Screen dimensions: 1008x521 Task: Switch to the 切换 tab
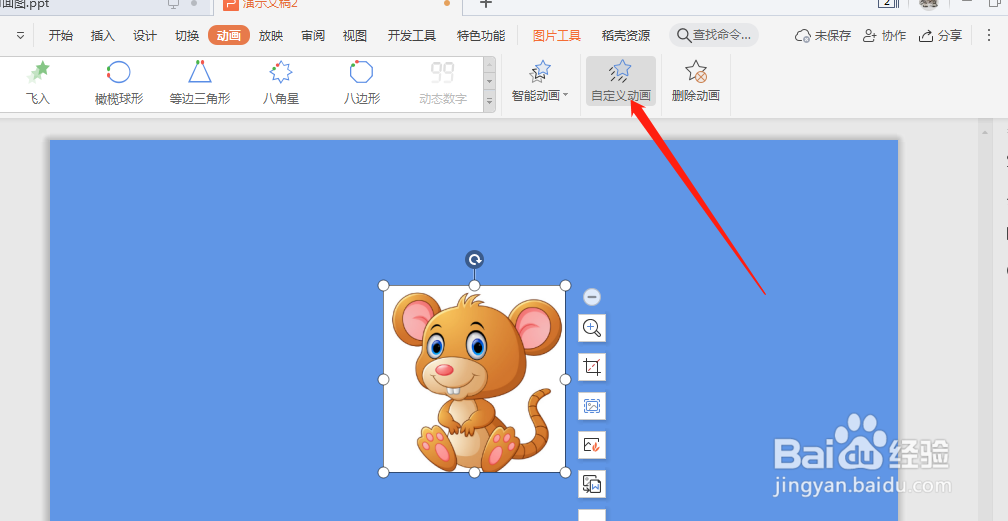[x=187, y=35]
